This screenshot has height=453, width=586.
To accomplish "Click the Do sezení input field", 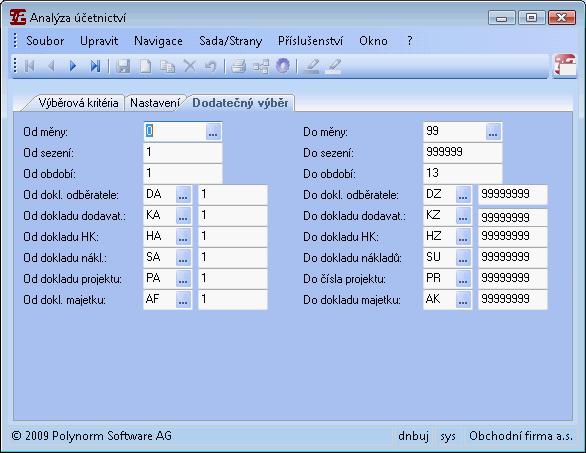I will (x=463, y=152).
